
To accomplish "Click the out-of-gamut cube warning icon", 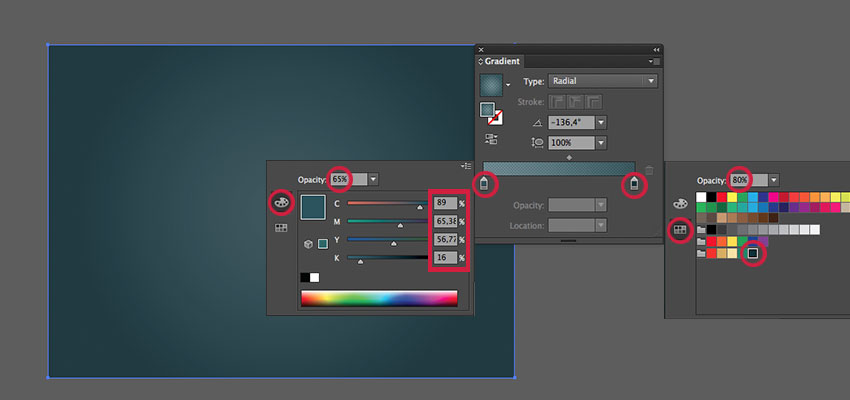I will point(308,243).
